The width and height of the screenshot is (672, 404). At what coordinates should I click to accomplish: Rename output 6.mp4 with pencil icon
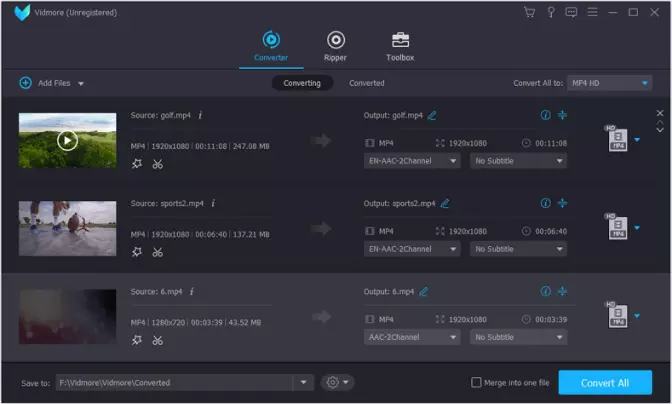pos(423,292)
